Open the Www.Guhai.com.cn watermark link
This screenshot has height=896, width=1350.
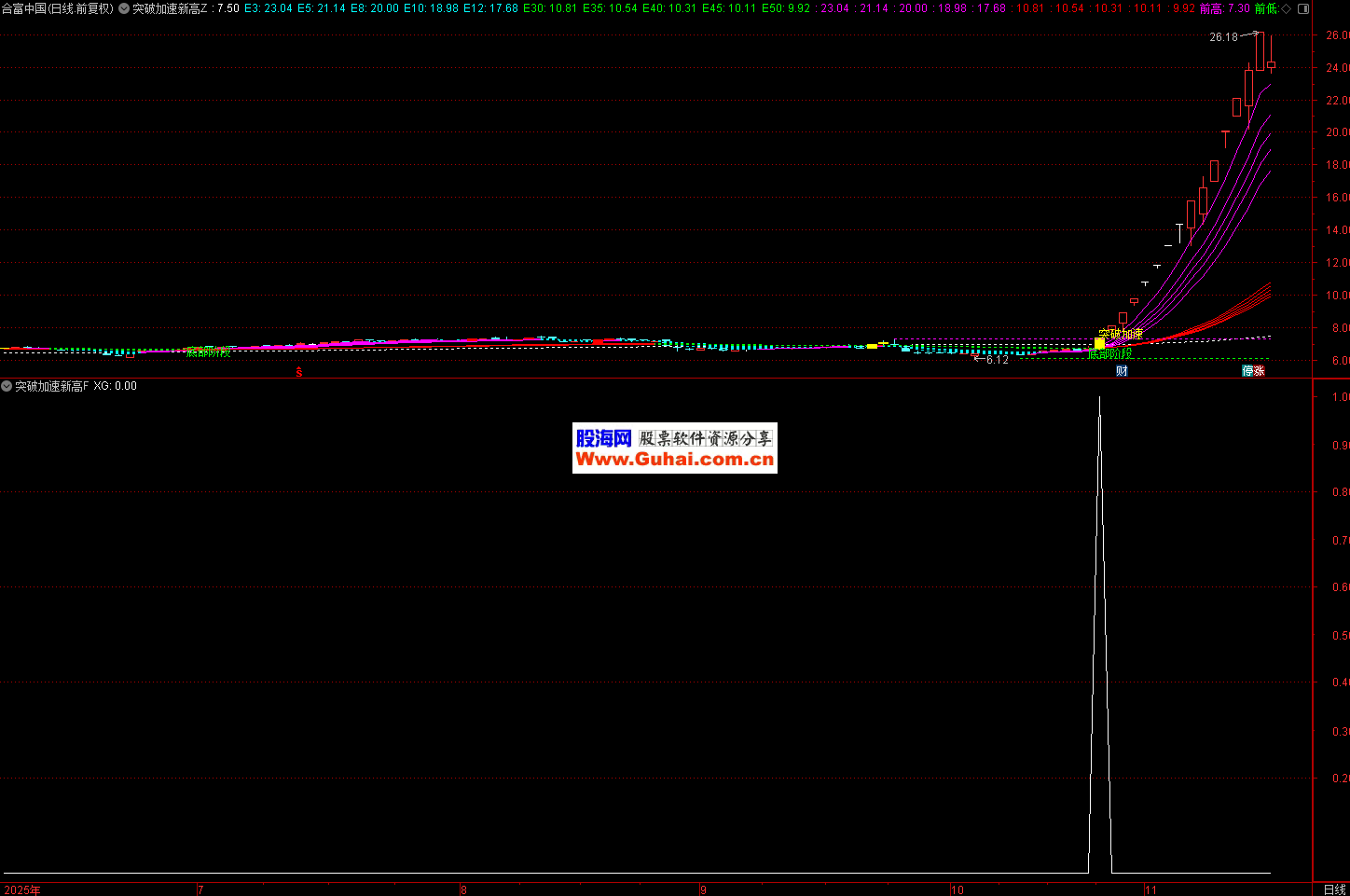pos(674,460)
